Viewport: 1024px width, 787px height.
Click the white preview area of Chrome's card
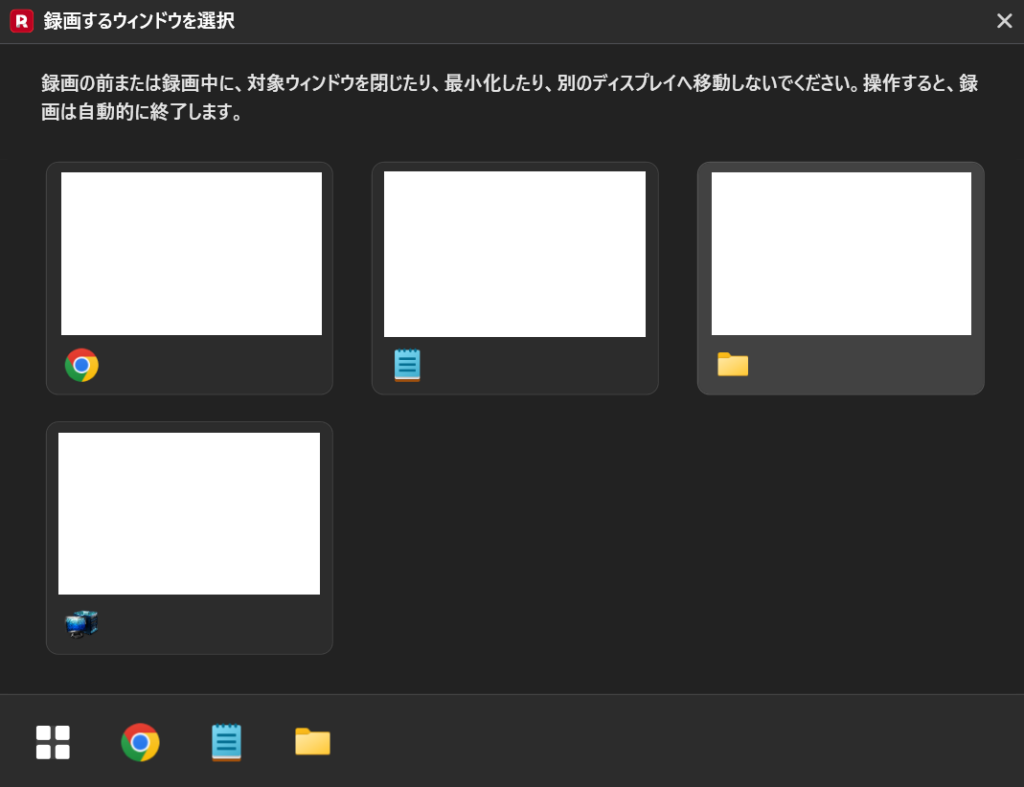190,252
